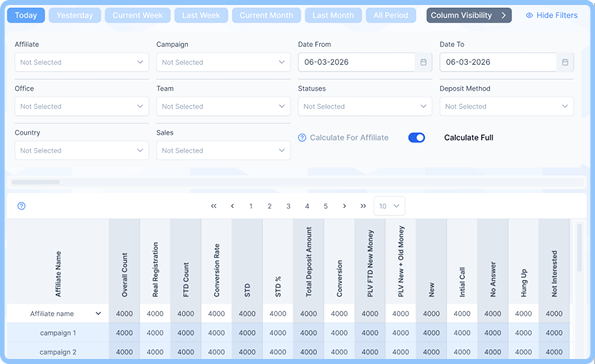
Task: Select the Last Week tab
Action: [x=201, y=16]
